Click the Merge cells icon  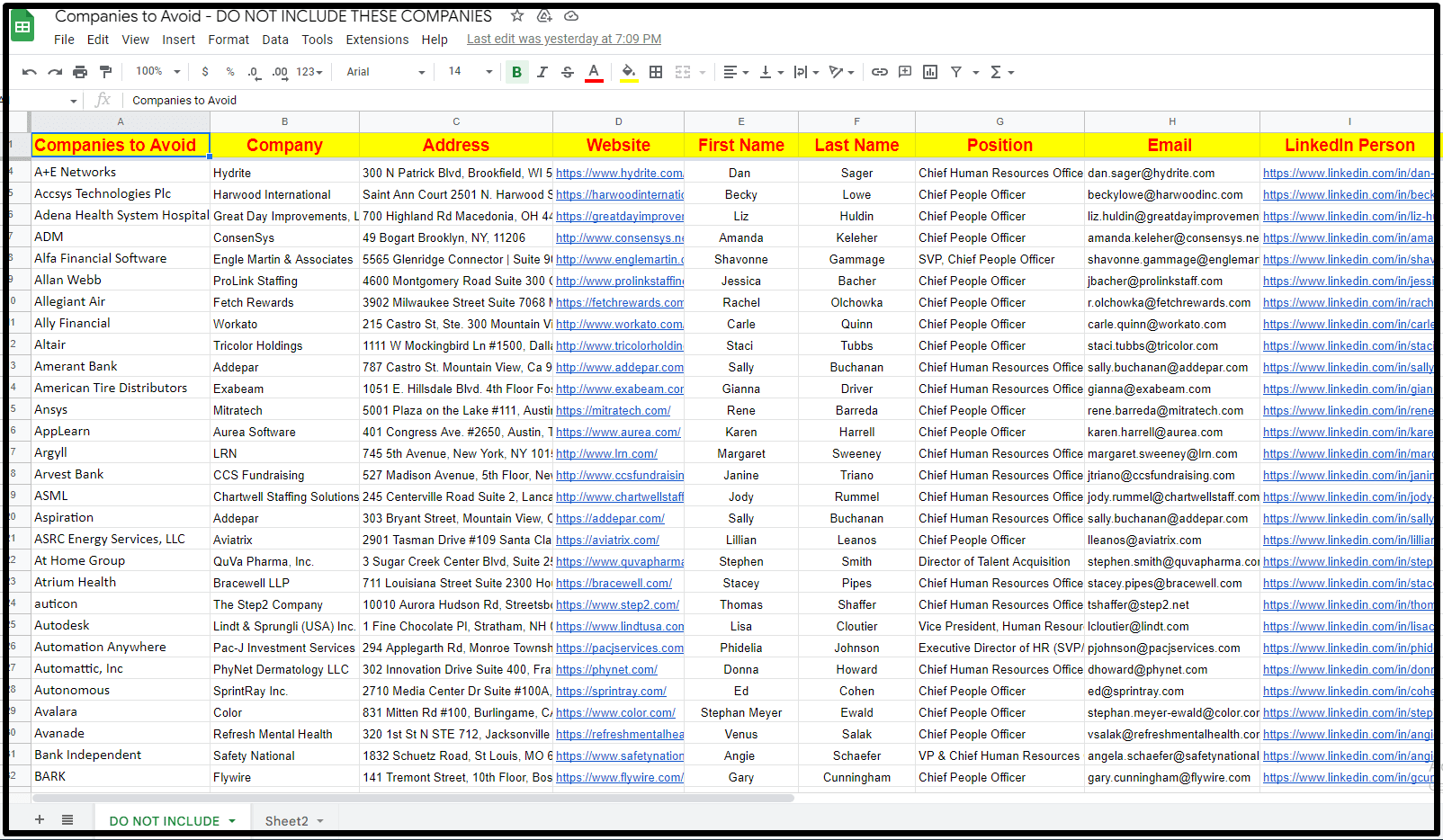point(683,72)
